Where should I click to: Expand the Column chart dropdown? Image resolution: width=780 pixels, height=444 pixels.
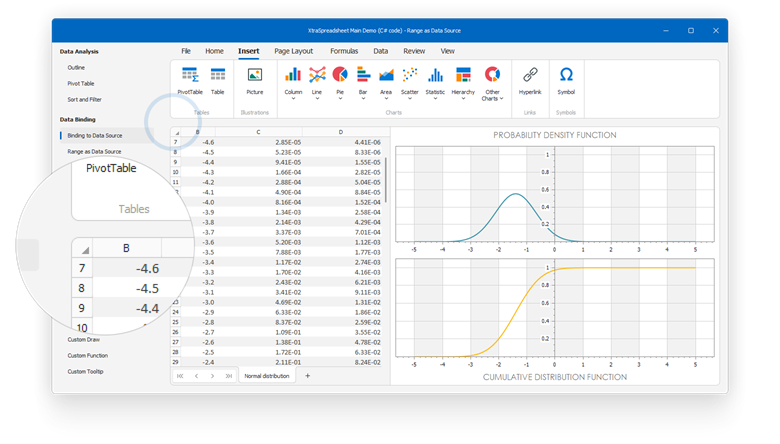293,98
